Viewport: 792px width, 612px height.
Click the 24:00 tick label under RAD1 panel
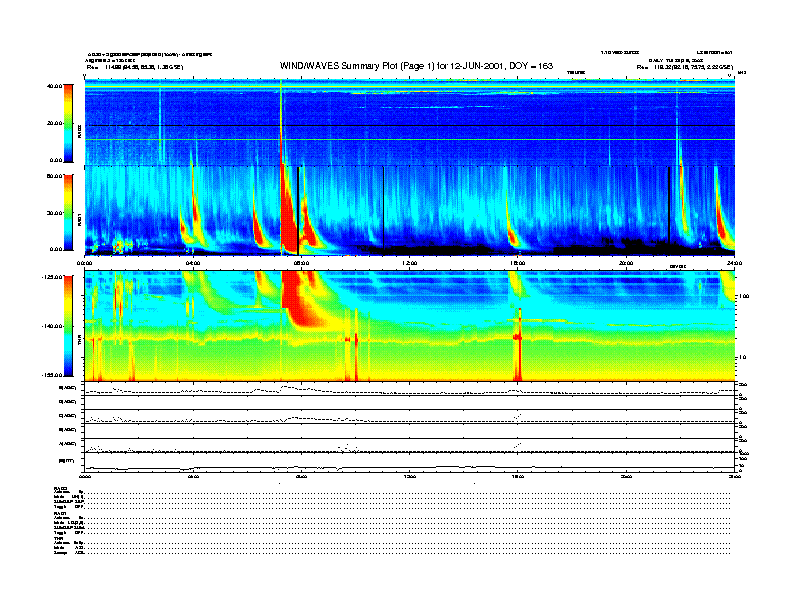click(x=734, y=263)
